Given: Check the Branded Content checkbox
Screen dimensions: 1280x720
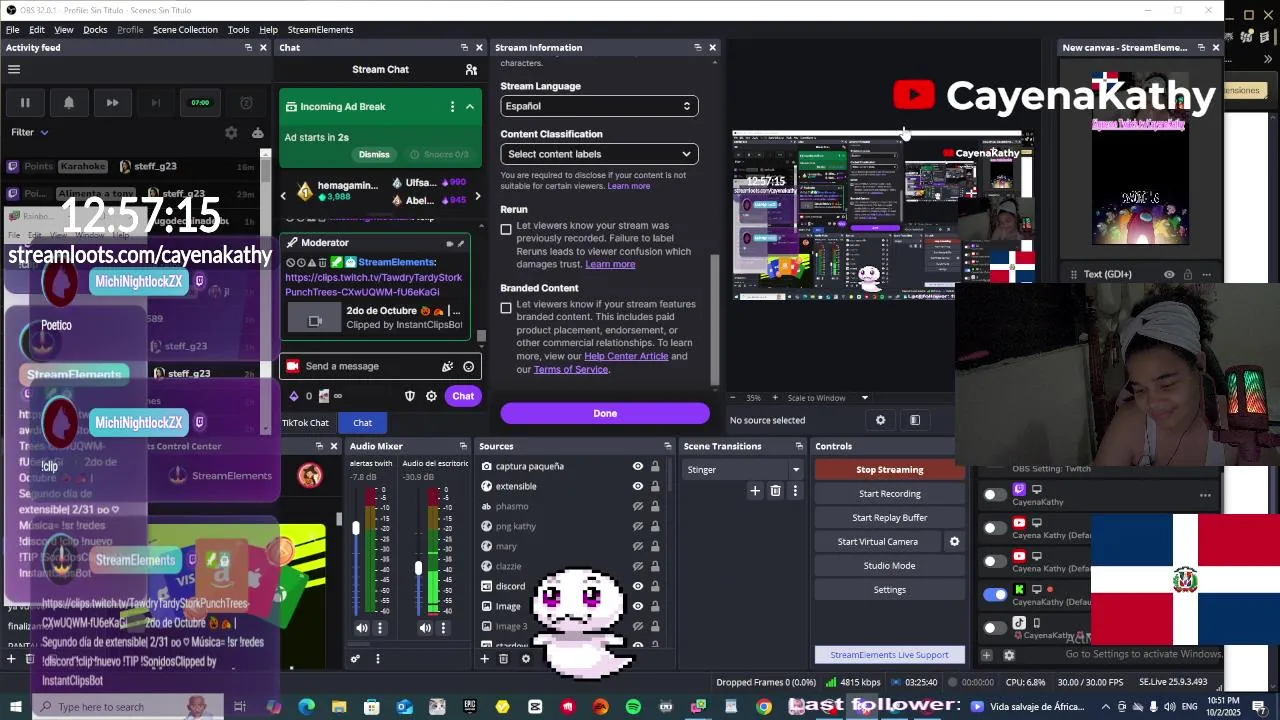Looking at the screenshot, I should (x=506, y=308).
